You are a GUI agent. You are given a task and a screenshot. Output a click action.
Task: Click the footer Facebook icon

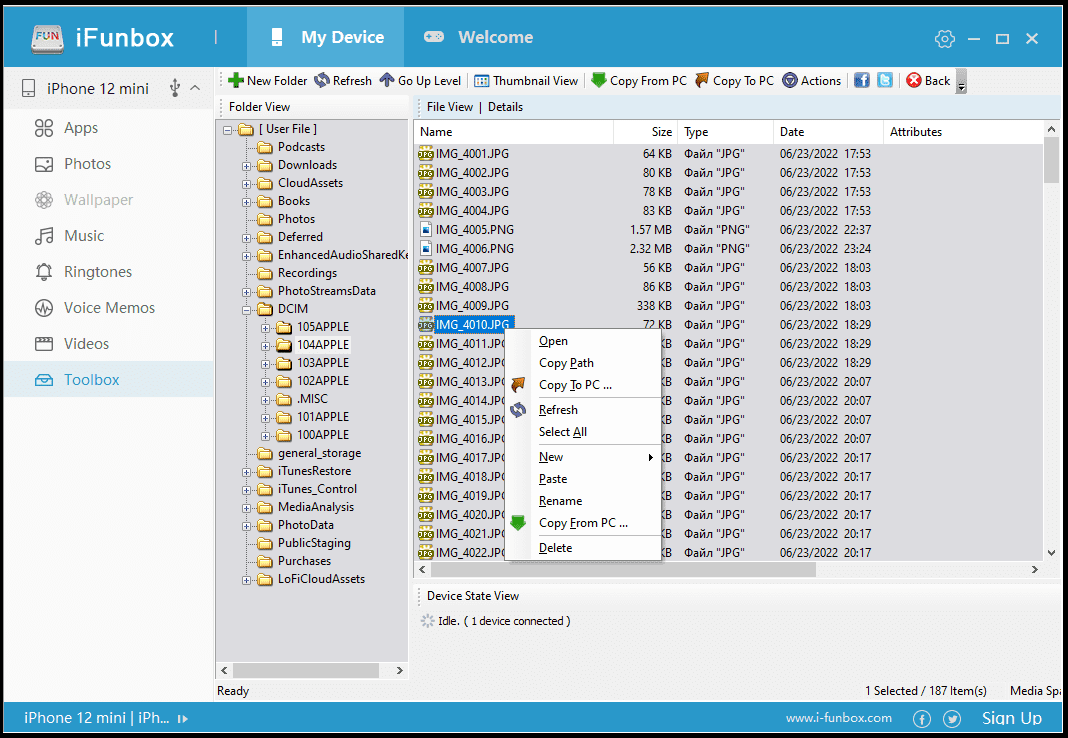coord(922,718)
